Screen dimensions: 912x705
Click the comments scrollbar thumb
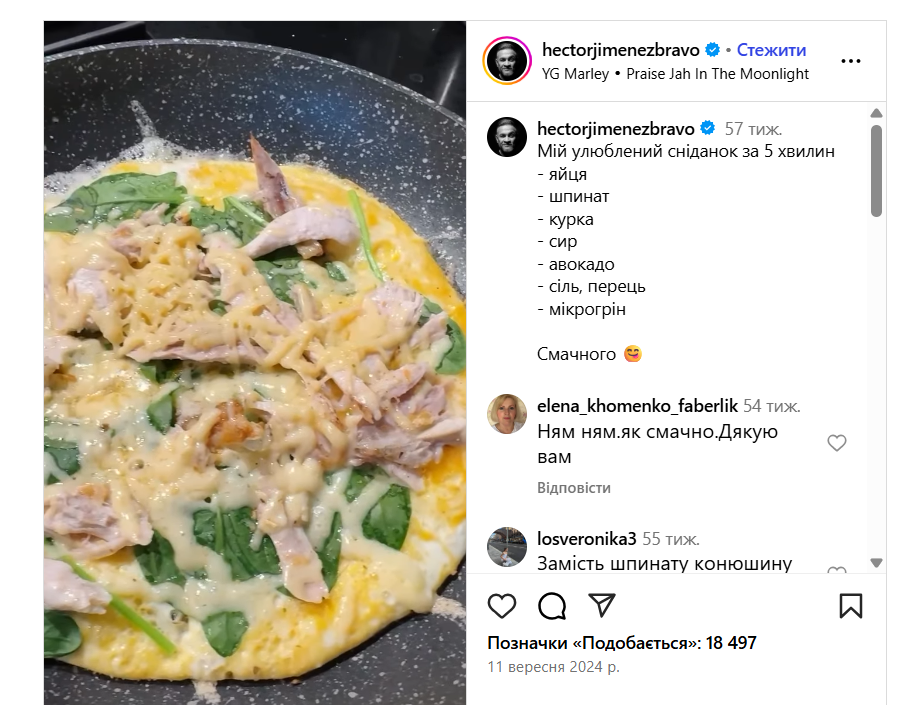pyautogui.click(x=876, y=170)
